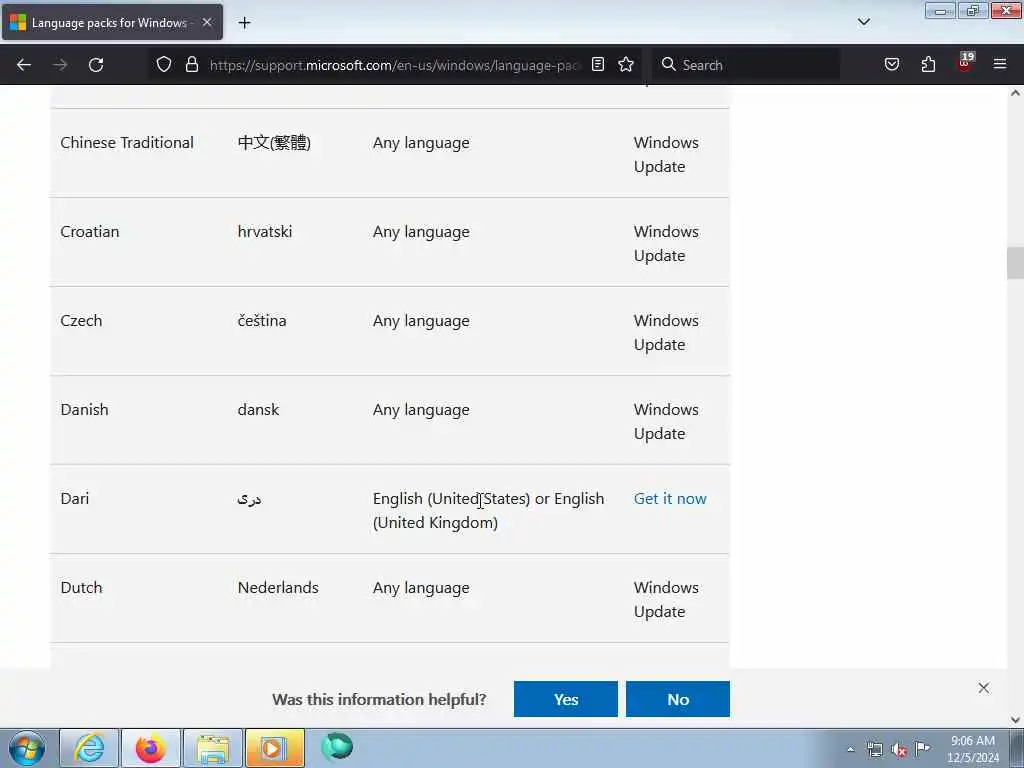Click the Firefox taskbar icon
The image size is (1024, 768).
pyautogui.click(x=151, y=748)
